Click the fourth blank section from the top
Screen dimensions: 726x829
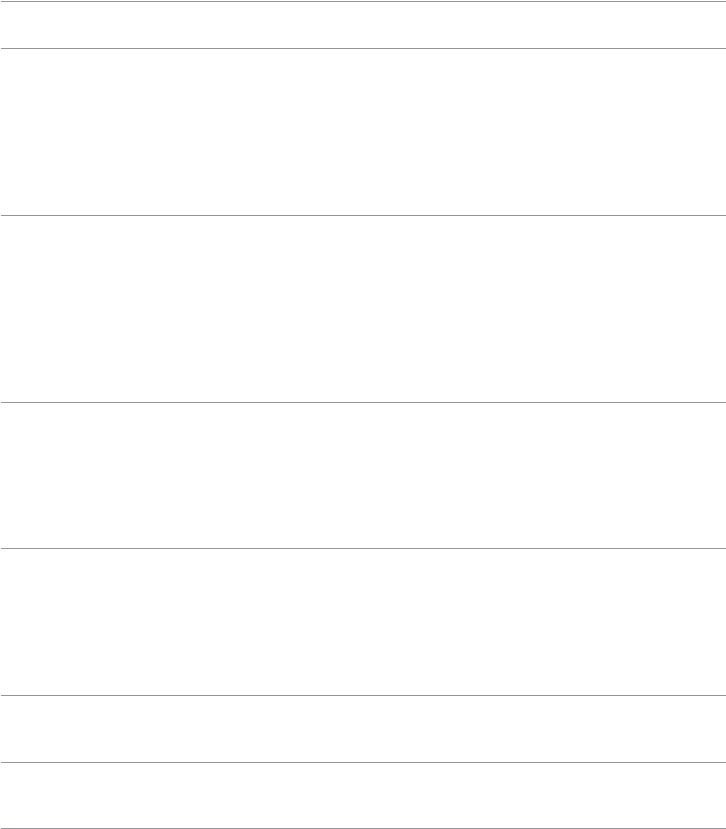click(363, 475)
